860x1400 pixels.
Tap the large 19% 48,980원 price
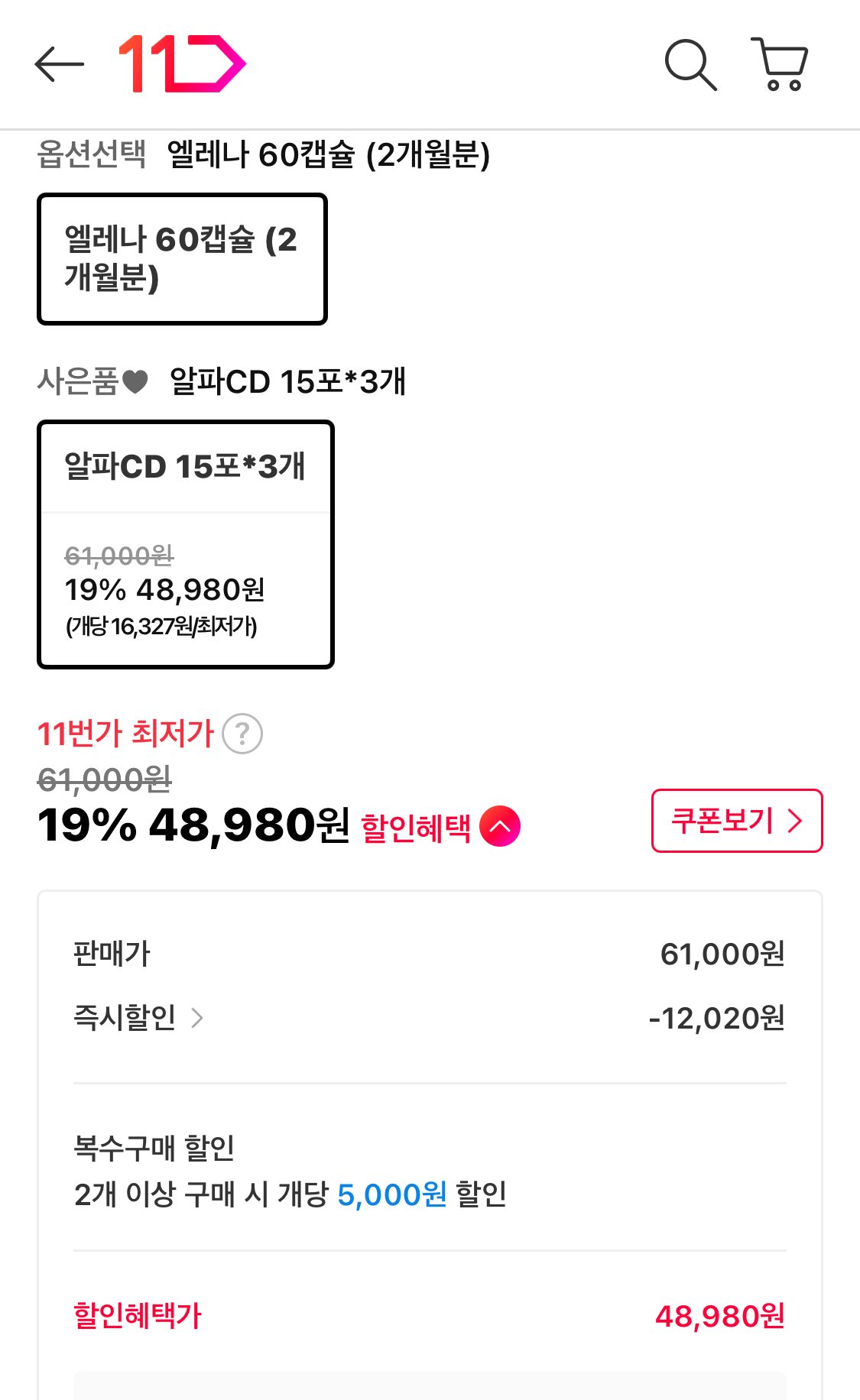[x=193, y=826]
